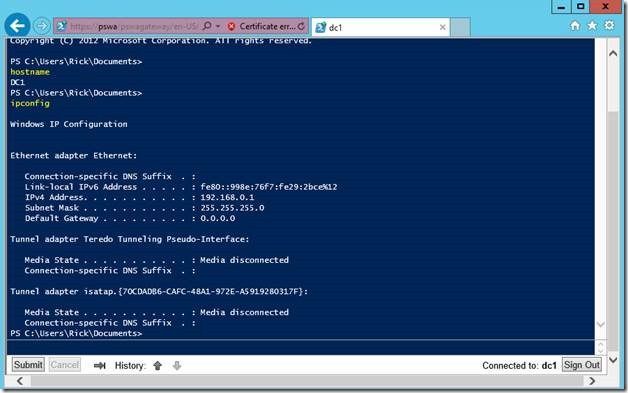The width and height of the screenshot is (628, 393).
Task: Click the Teredo Tunneling adapter heading
Action: (x=130, y=239)
